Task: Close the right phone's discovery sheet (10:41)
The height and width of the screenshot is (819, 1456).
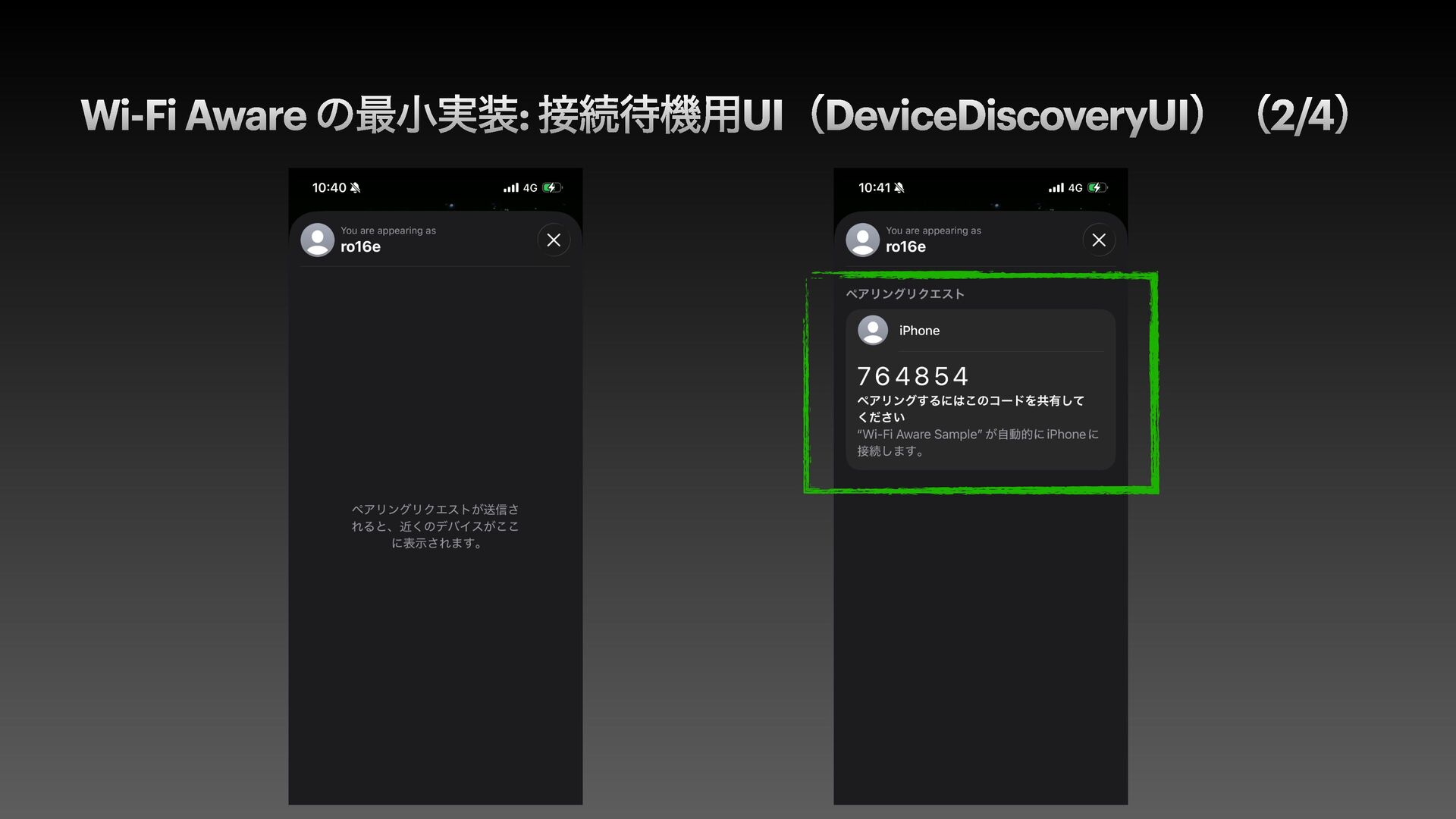Action: tap(1099, 240)
